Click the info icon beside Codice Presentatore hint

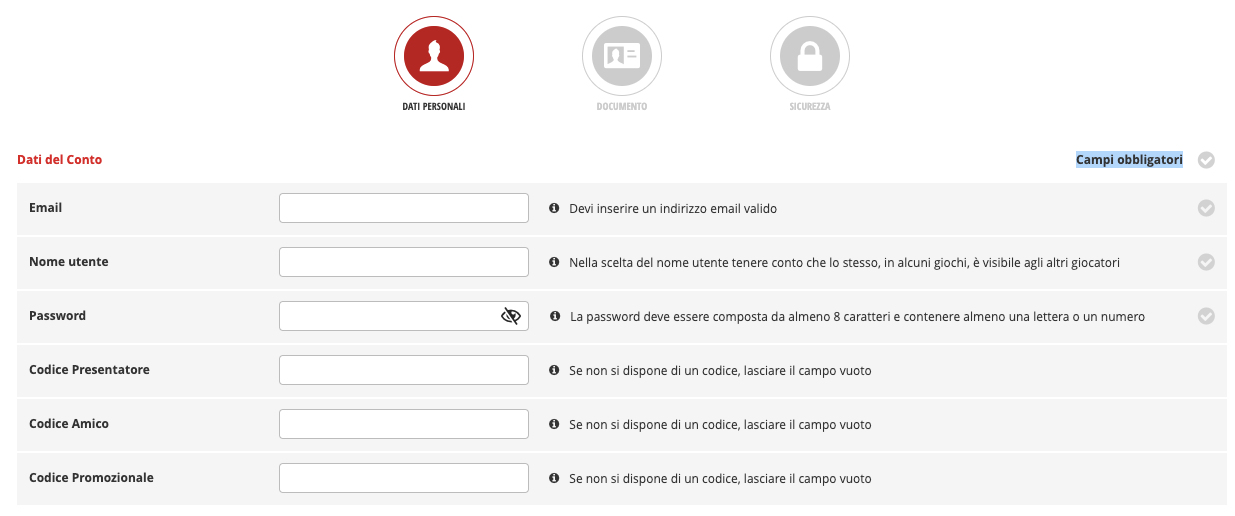554,370
